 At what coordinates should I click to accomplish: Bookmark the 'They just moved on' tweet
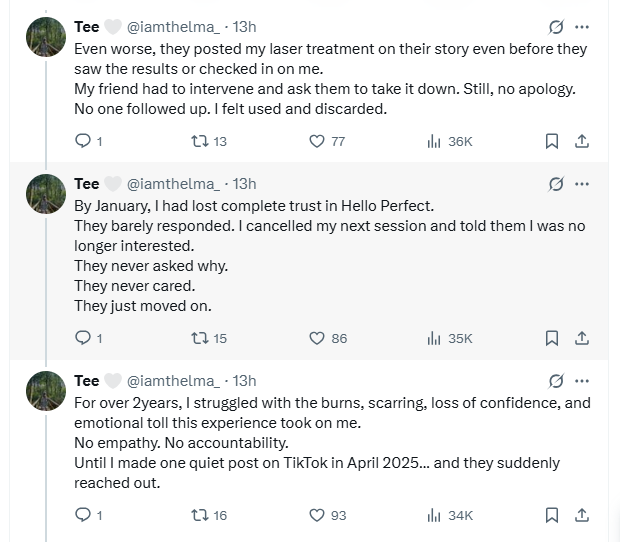coord(552,338)
